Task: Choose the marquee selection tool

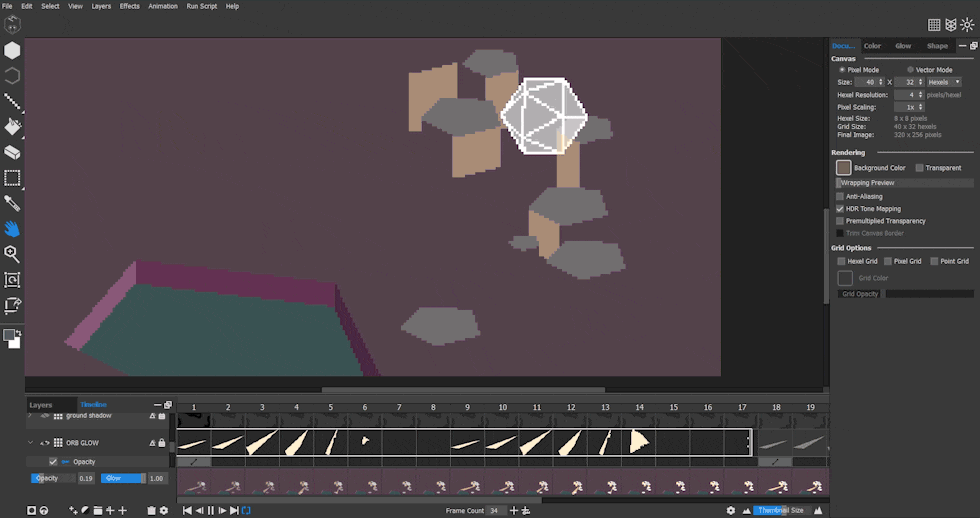Action: click(x=12, y=178)
